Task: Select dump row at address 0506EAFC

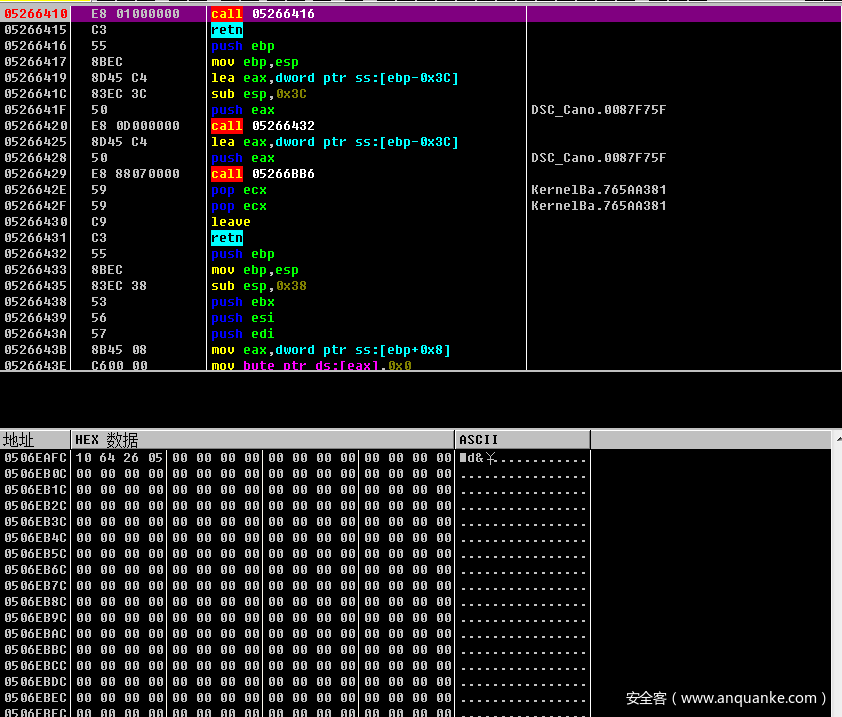Action: [x=36, y=458]
